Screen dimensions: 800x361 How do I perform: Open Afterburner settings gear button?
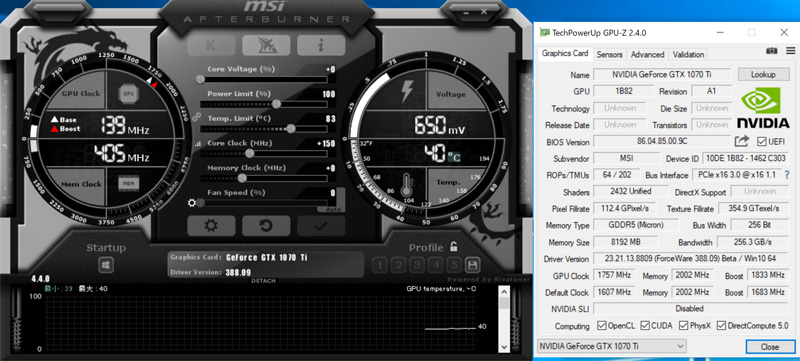click(x=211, y=225)
